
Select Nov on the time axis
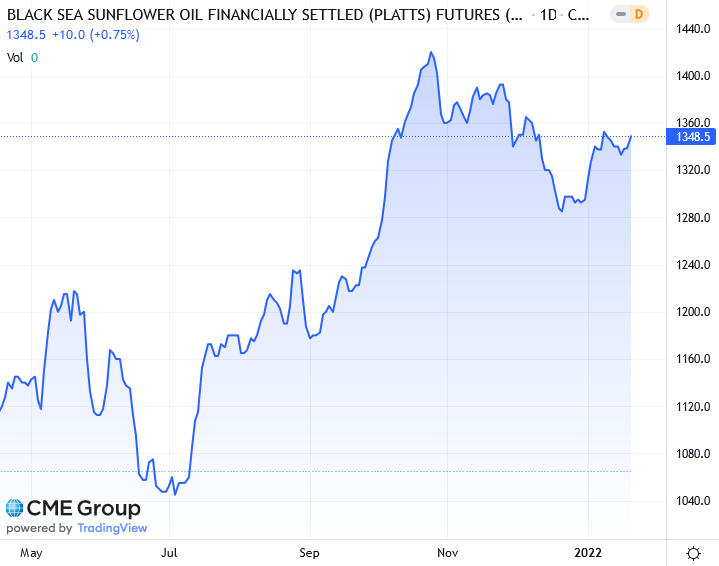pyautogui.click(x=448, y=552)
